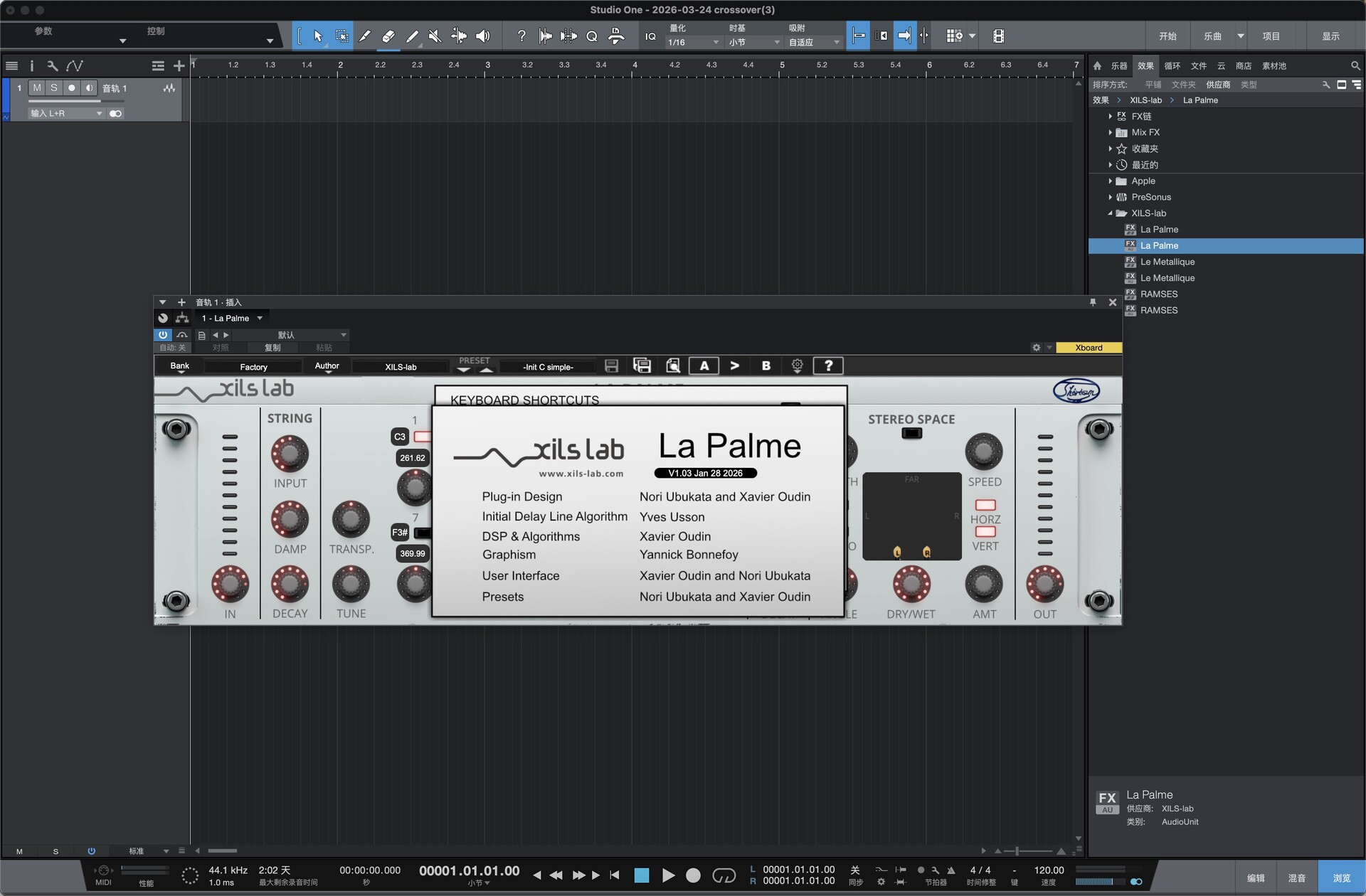Click the 复制 button in the insert panel
Screen dimensions: 1366x896
click(x=272, y=348)
